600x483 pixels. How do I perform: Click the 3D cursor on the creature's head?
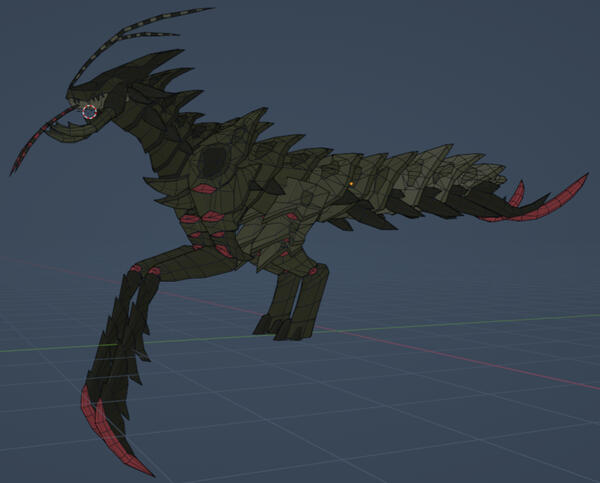click(91, 112)
